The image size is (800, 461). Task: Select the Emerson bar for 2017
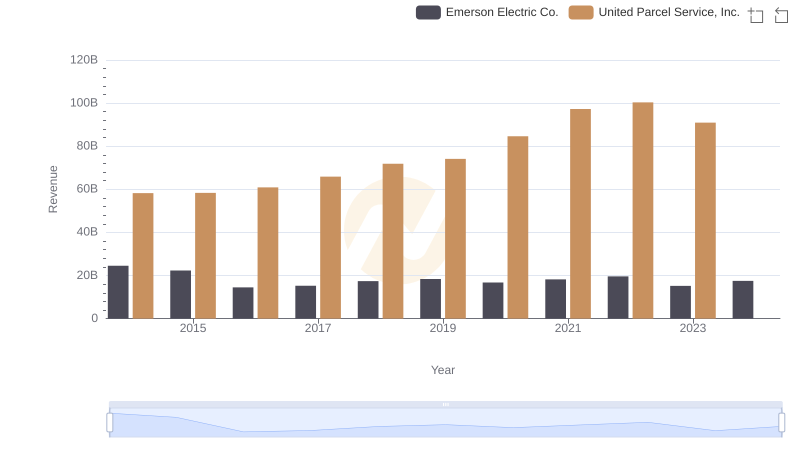point(306,302)
